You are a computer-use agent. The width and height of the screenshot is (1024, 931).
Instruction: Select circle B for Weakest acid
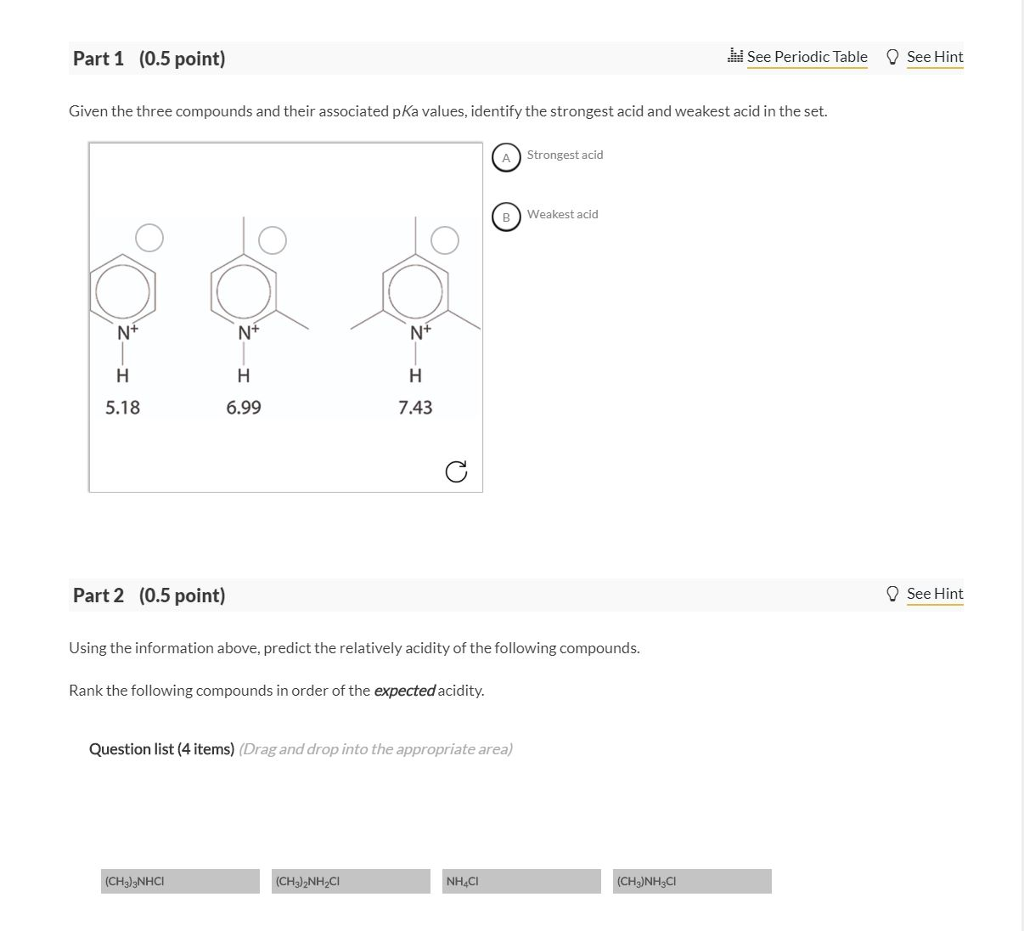coord(506,216)
